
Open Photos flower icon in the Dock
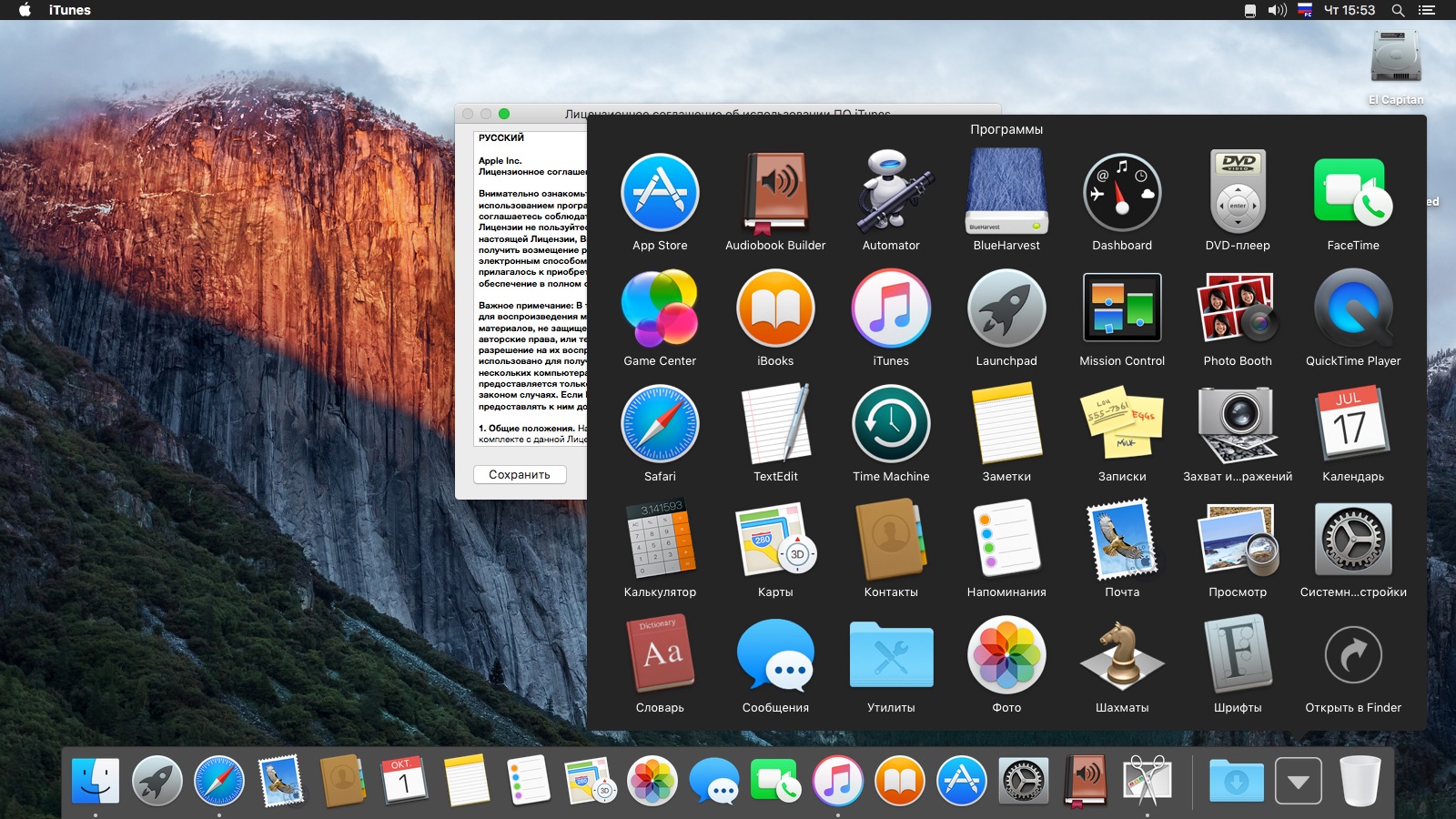pos(652,781)
